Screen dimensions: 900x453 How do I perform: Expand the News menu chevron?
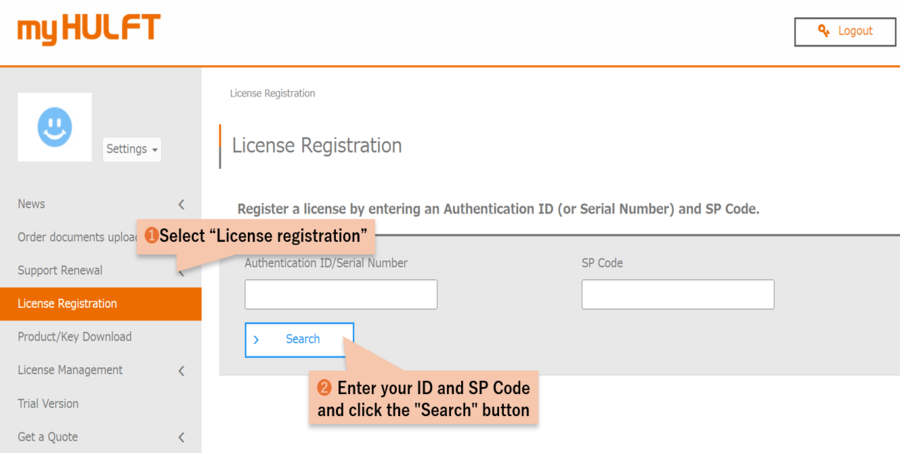[181, 204]
